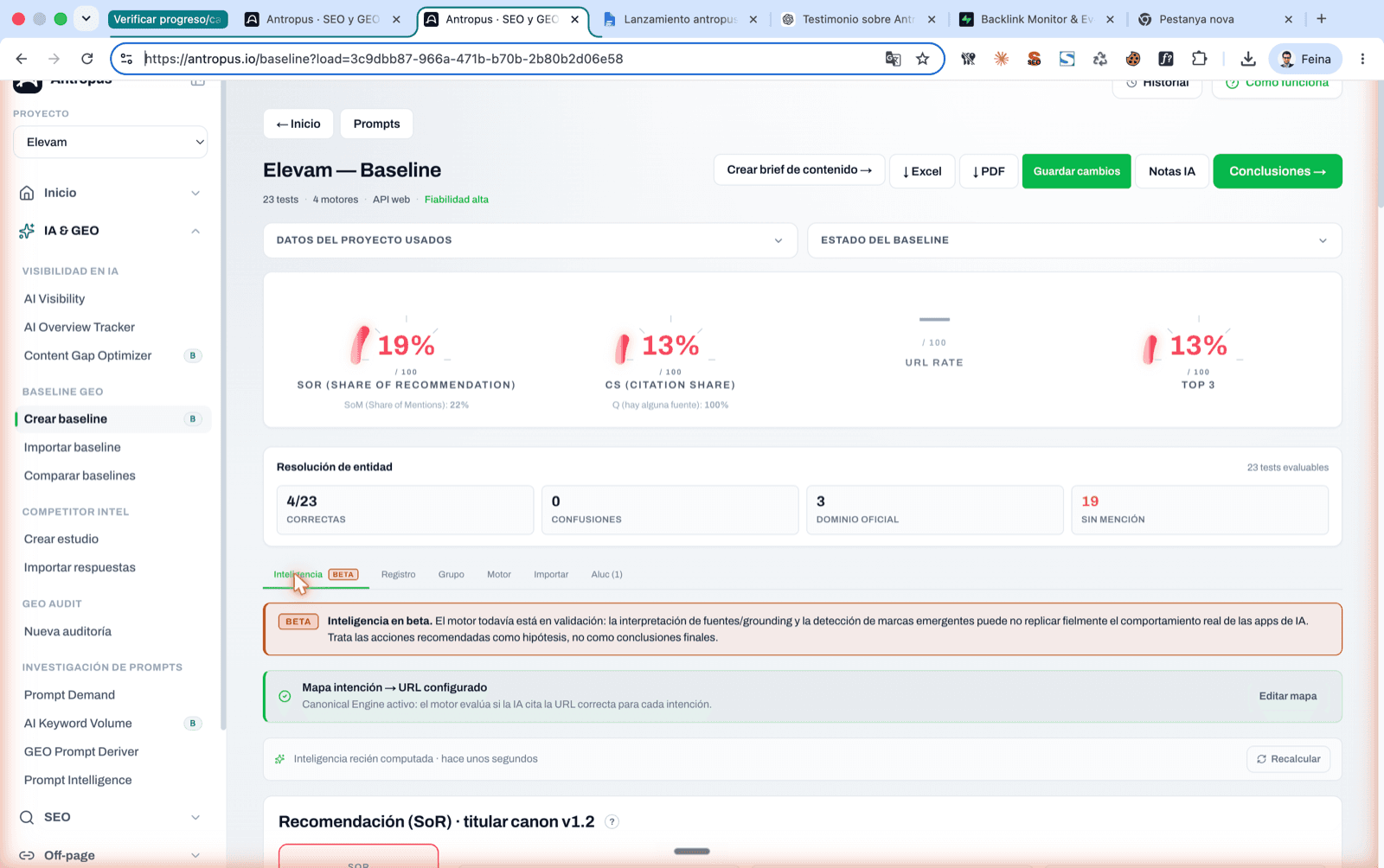Image resolution: width=1384 pixels, height=868 pixels.
Task: Open the Feina profile button
Action: click(1305, 59)
